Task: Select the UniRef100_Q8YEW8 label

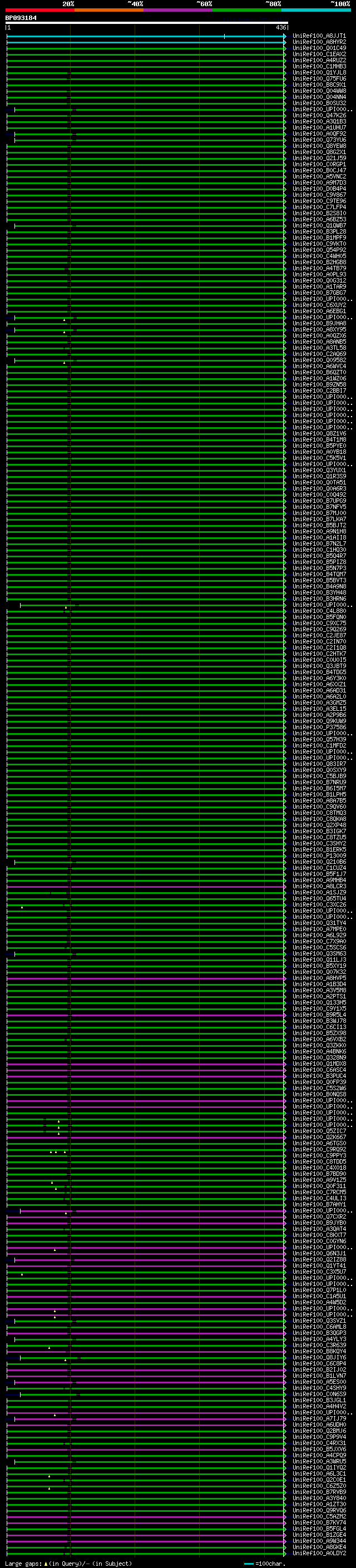Action: coord(319,146)
